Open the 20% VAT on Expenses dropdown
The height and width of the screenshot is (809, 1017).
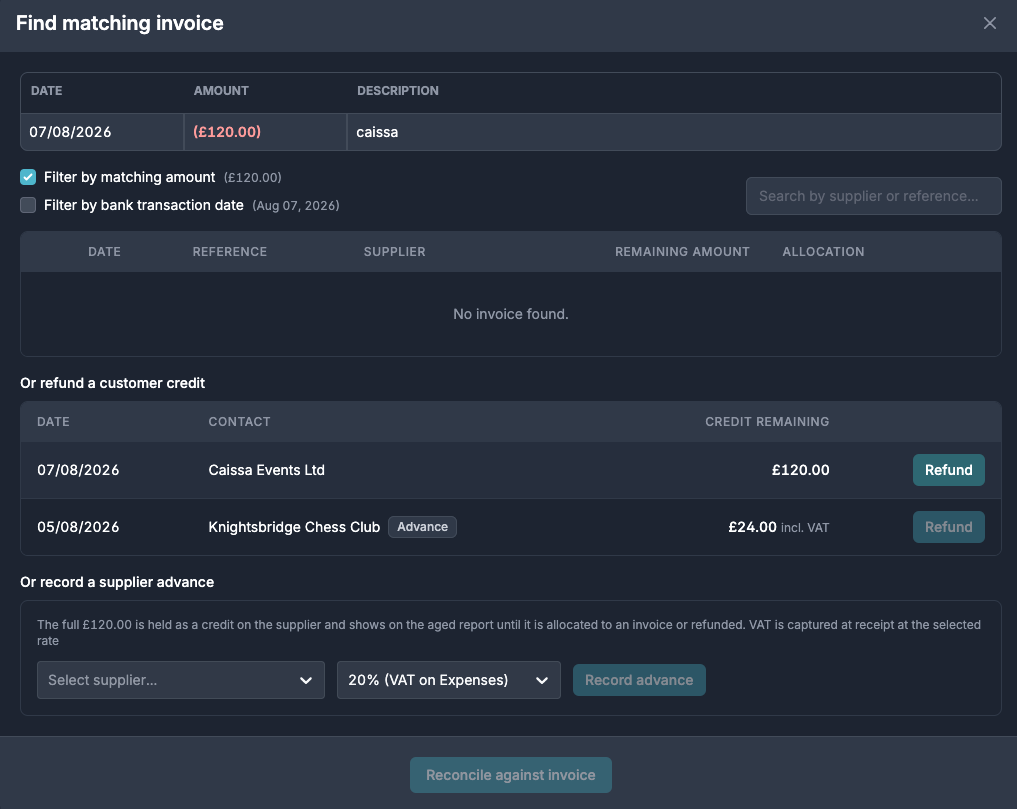point(448,680)
